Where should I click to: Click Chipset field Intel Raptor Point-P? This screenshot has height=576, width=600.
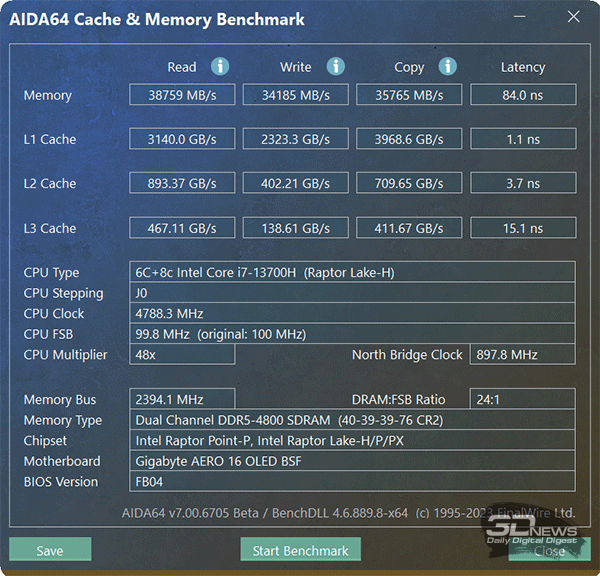[x=352, y=441]
